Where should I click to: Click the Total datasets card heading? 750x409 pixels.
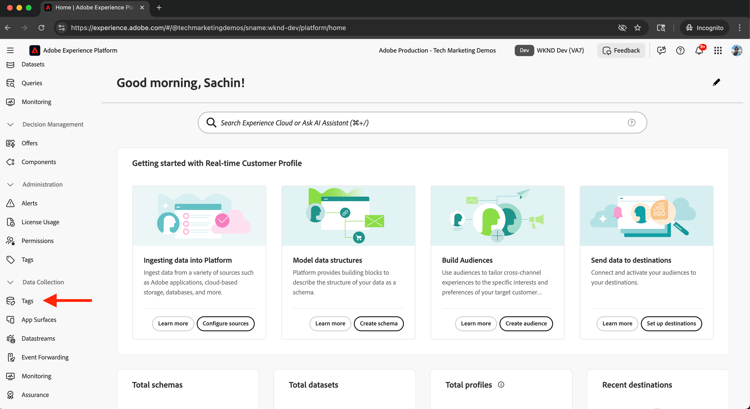click(313, 385)
